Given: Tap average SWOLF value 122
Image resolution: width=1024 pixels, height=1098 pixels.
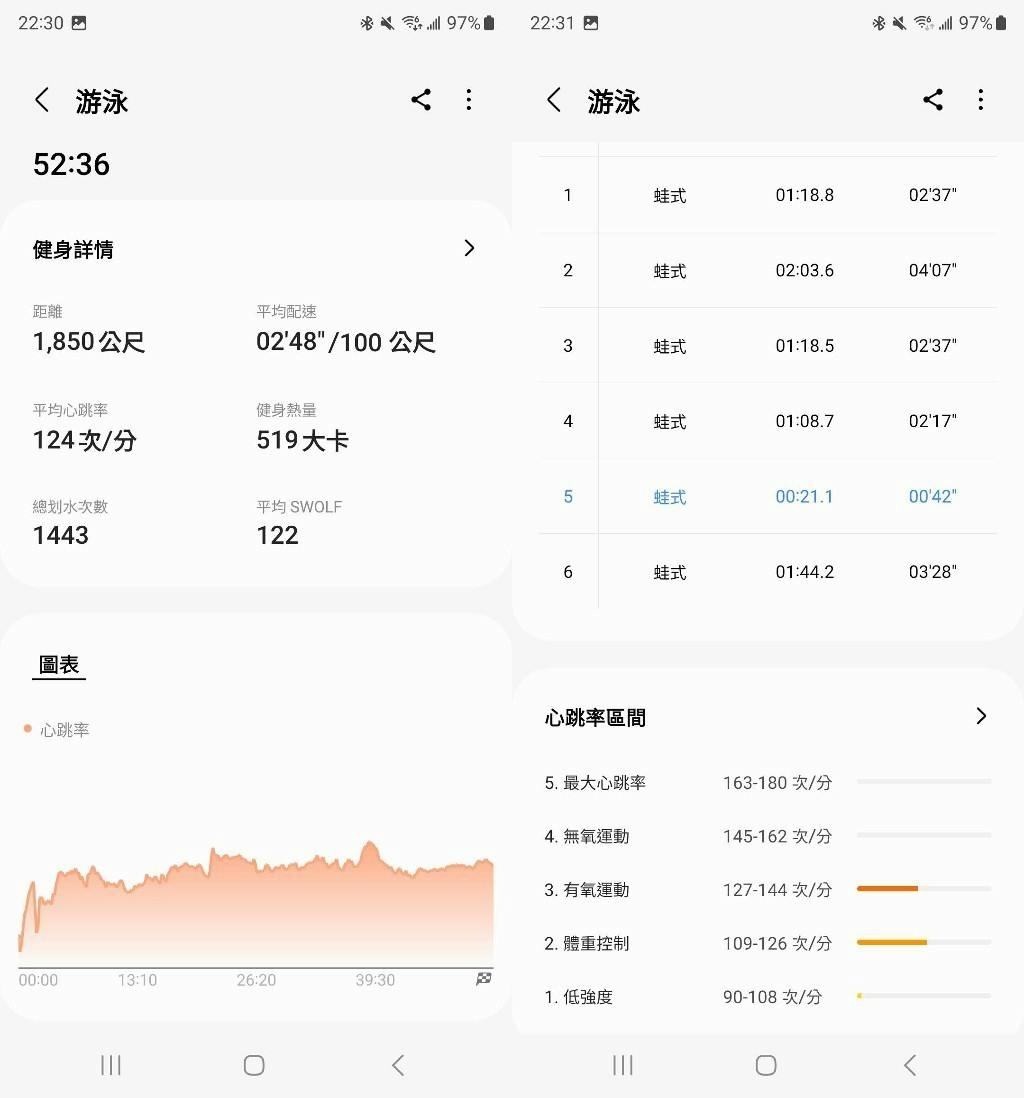Looking at the screenshot, I should click(x=277, y=536).
